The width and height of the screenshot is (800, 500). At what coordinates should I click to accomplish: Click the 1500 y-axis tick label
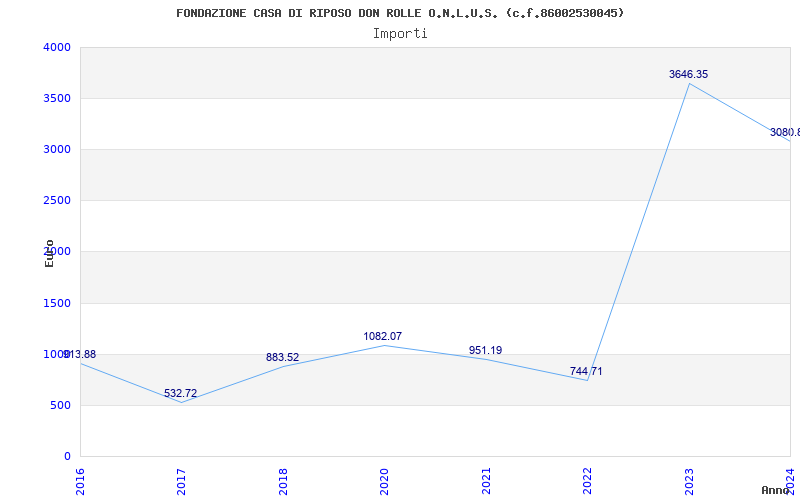[57, 304]
